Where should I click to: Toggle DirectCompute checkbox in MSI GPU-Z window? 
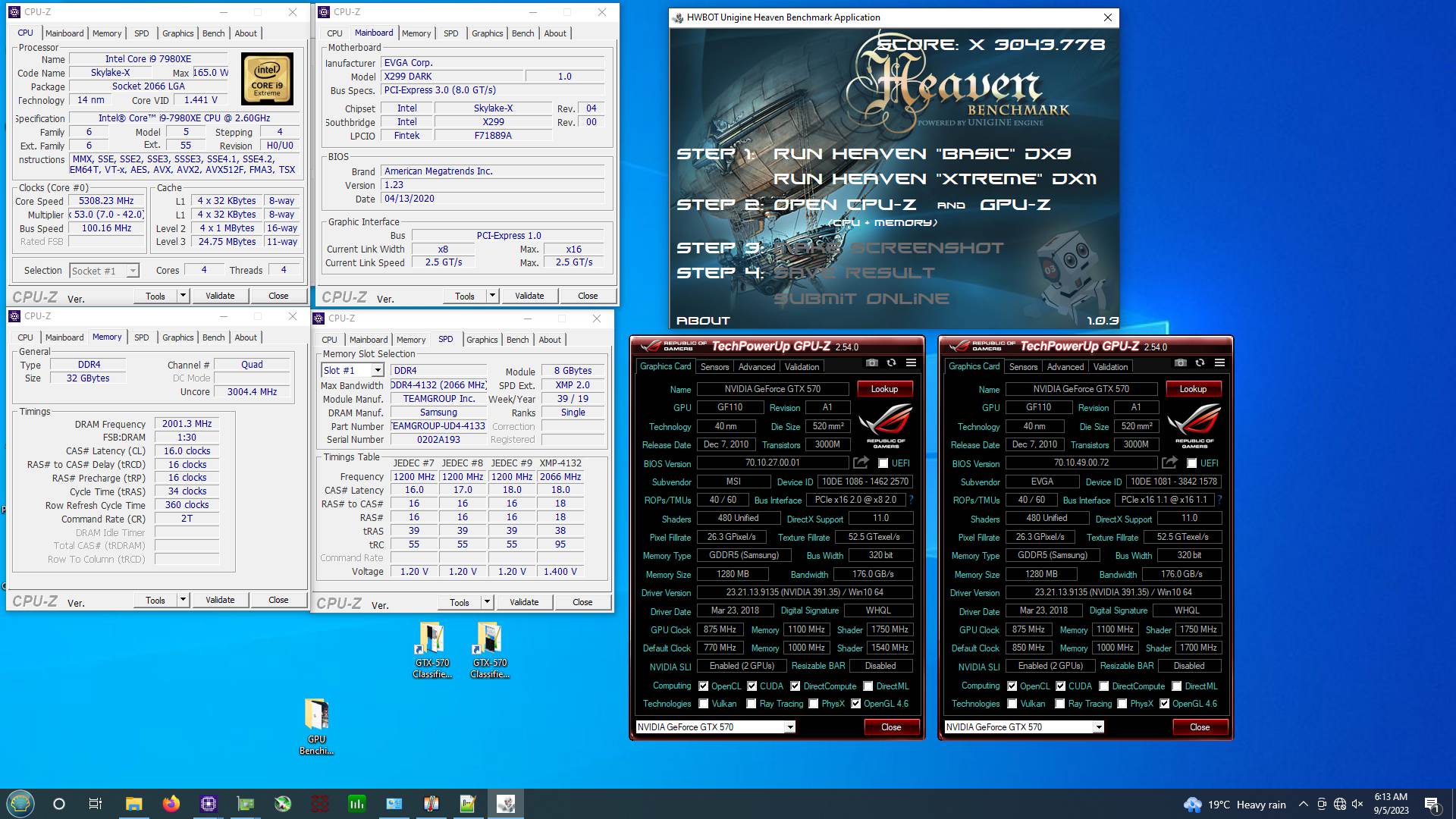795,686
